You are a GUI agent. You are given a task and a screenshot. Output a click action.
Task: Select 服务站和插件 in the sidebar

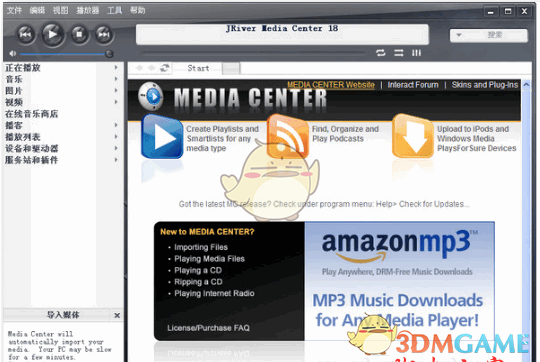coord(31,160)
